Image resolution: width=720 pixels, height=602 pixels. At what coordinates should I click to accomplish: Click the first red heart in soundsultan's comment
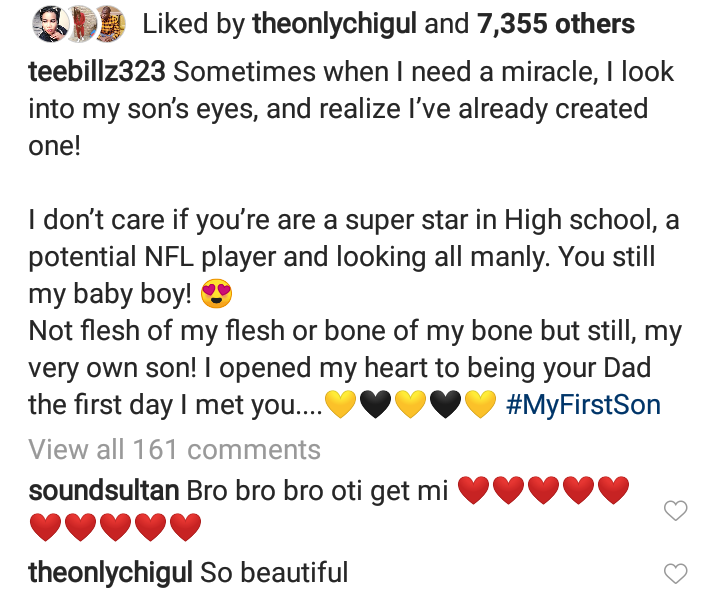472,491
